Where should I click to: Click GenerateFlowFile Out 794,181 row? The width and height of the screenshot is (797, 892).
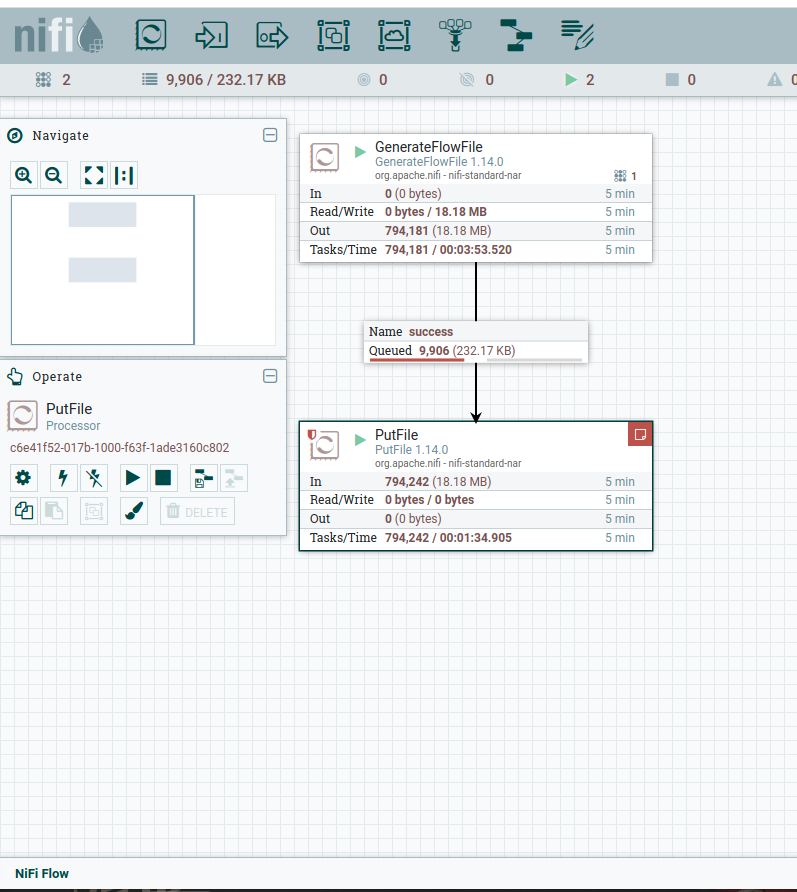point(476,230)
